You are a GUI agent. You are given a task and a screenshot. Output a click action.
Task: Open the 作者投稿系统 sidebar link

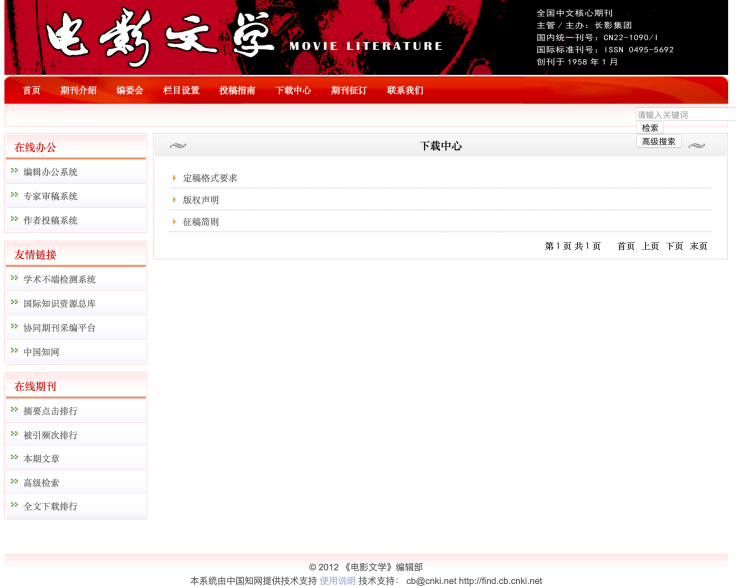click(50, 220)
